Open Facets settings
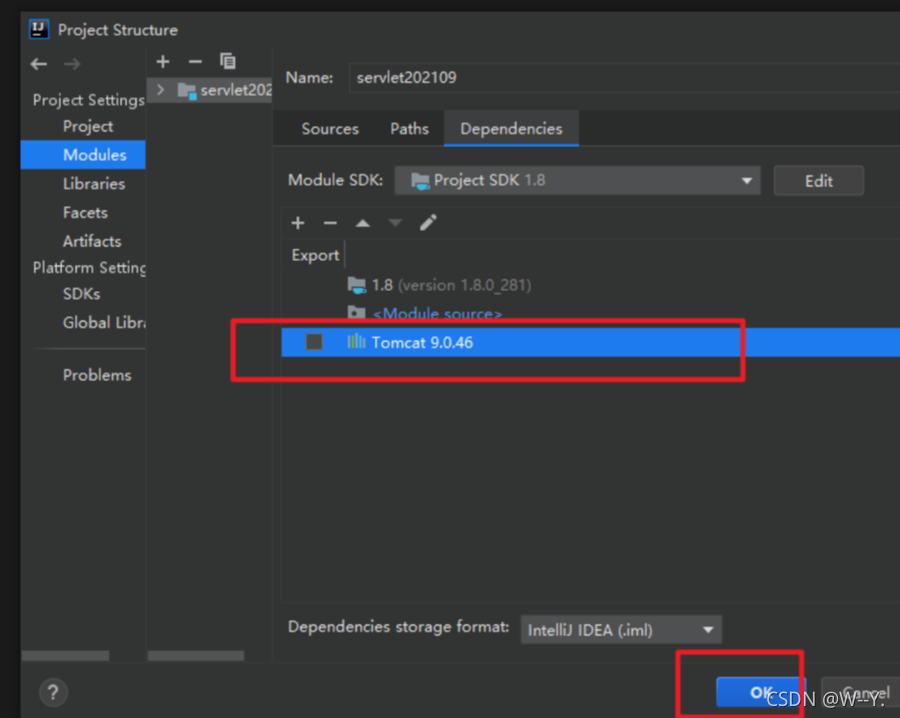 click(85, 212)
